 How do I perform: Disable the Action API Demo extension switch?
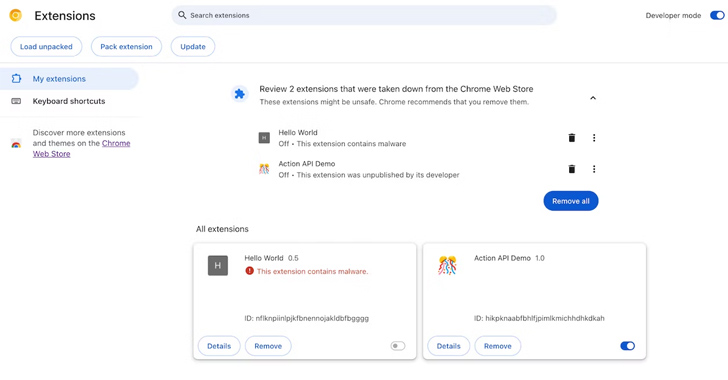click(627, 346)
